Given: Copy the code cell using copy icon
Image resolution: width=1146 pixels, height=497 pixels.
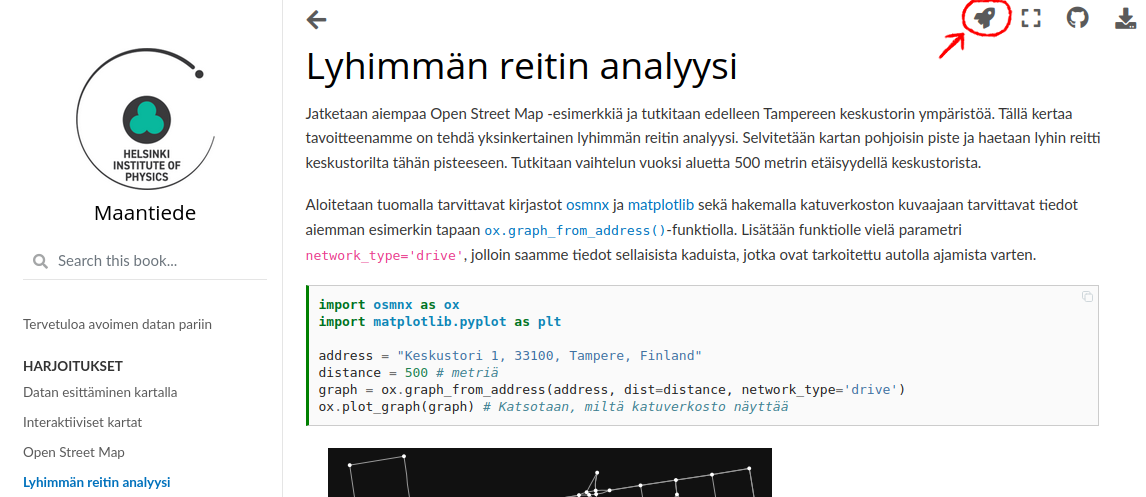Looking at the screenshot, I should coord(1088,297).
